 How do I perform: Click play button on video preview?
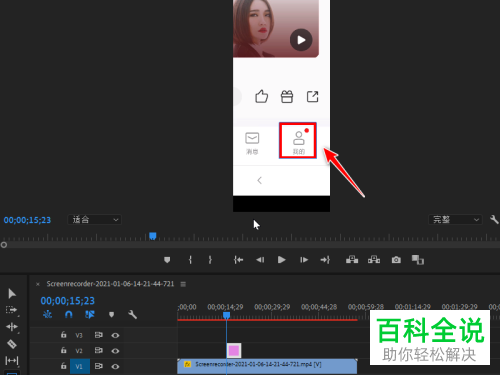pos(301,40)
